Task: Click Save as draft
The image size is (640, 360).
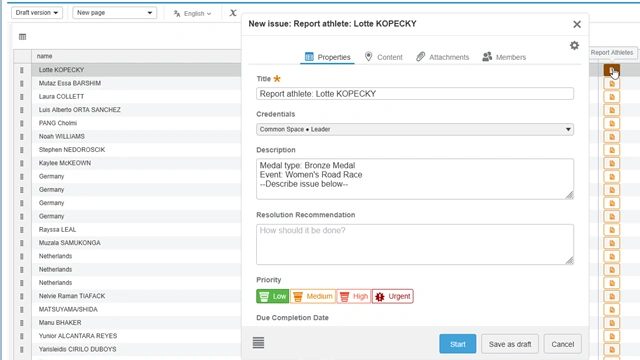Action: (510, 344)
